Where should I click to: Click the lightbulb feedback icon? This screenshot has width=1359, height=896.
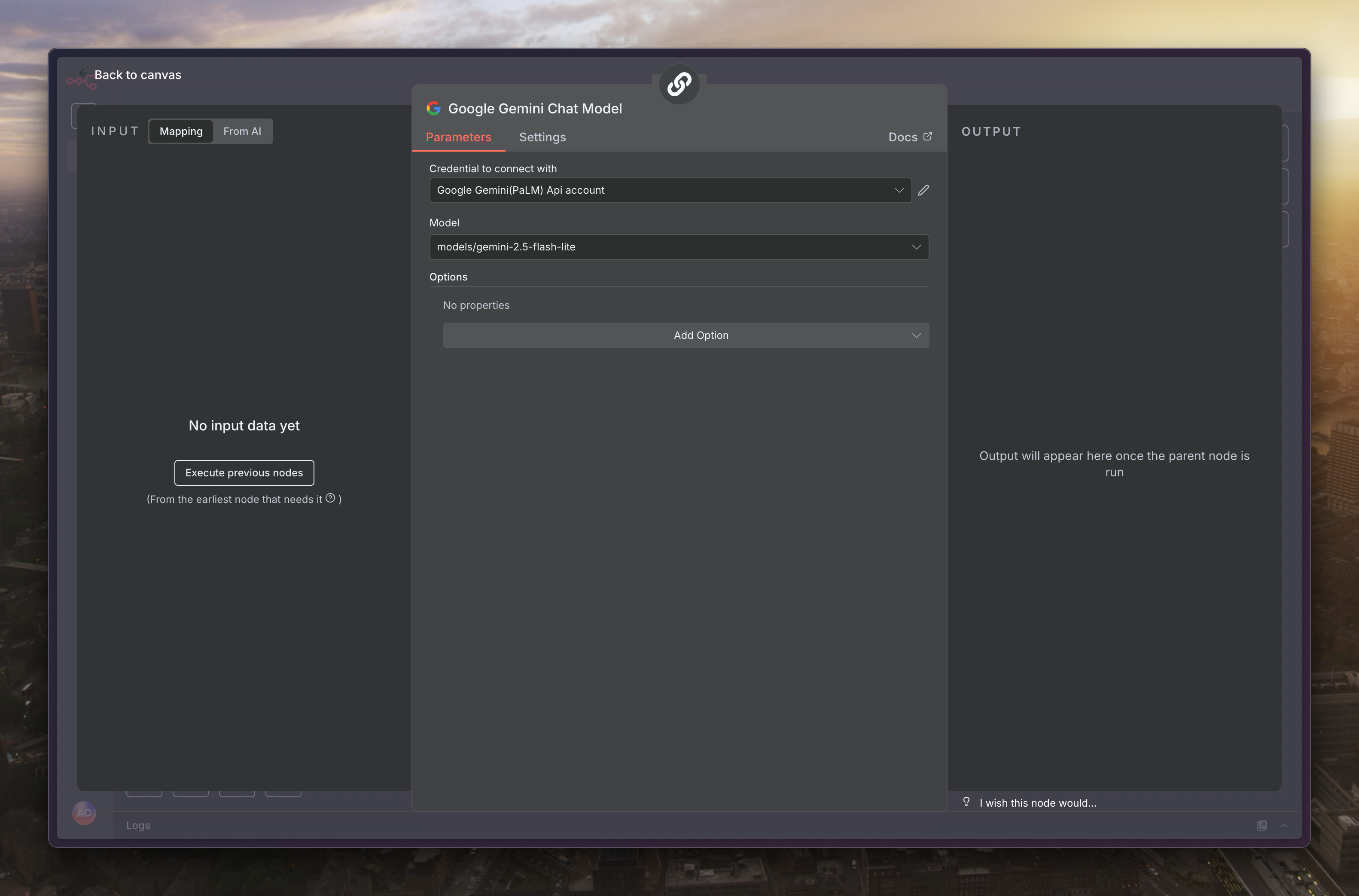[966, 802]
